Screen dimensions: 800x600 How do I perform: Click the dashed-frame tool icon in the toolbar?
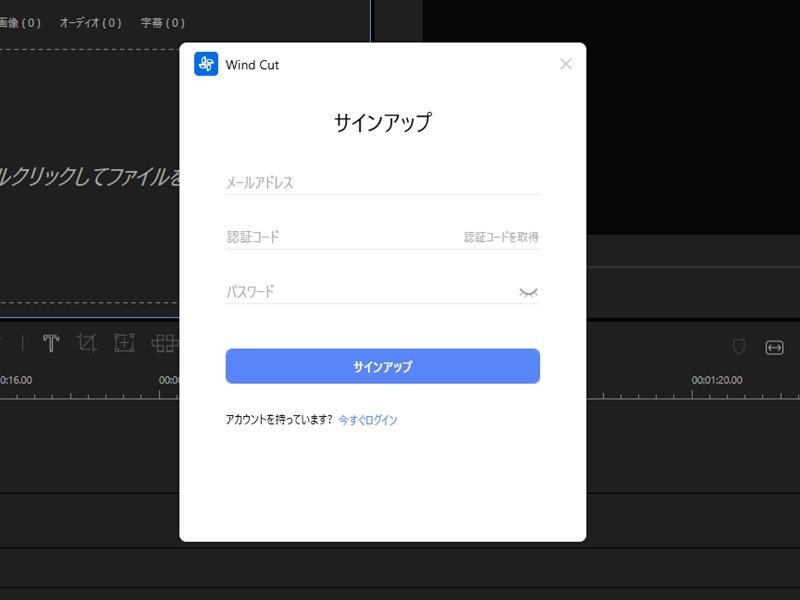pos(124,343)
